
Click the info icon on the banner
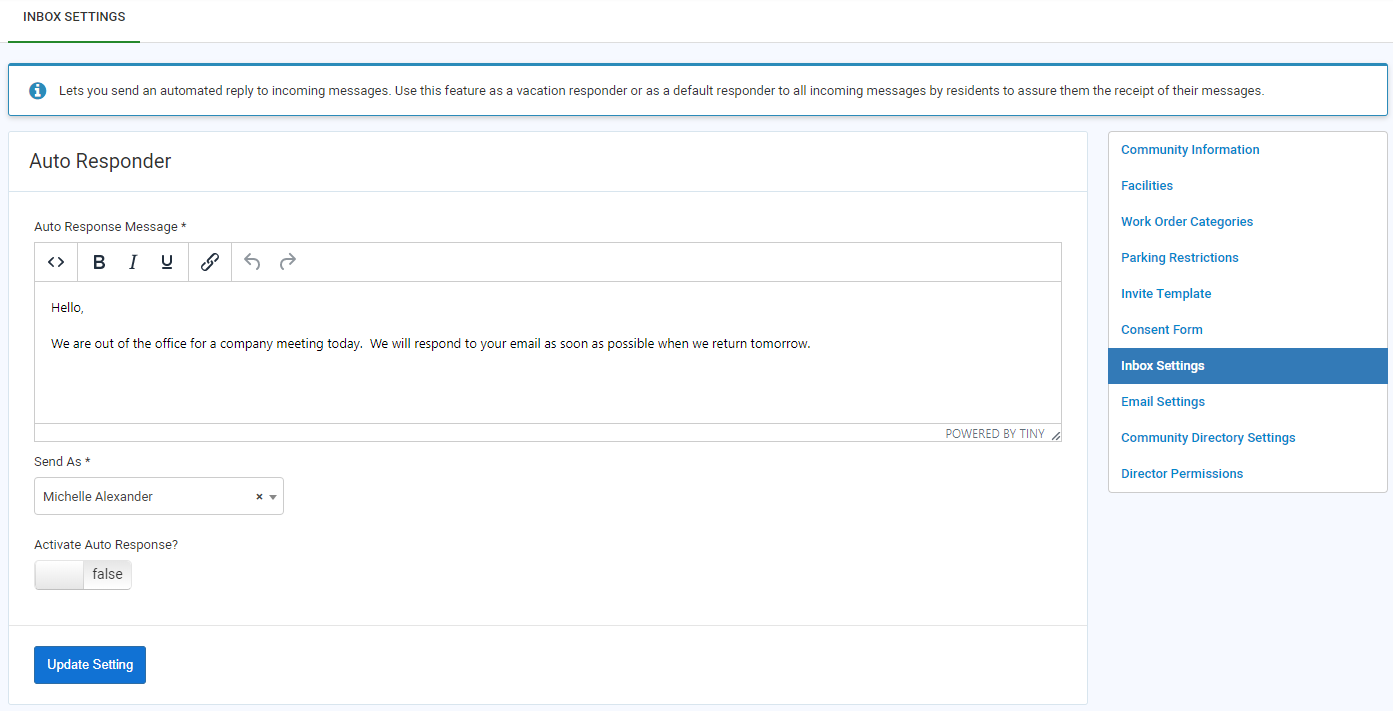[x=37, y=89]
